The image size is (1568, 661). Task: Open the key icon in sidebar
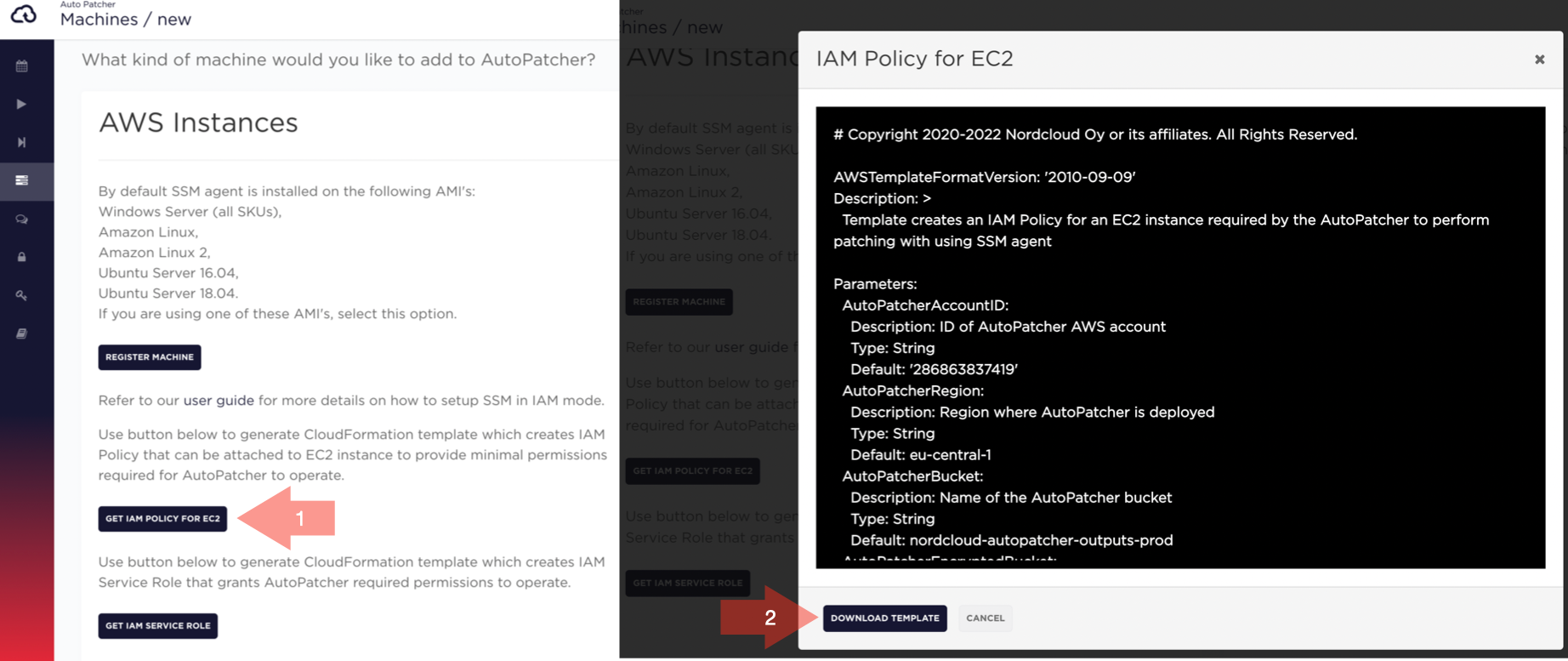(x=22, y=295)
